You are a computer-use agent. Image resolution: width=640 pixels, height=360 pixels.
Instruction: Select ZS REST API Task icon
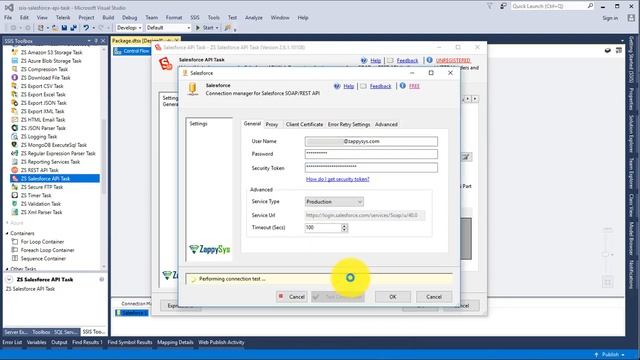(15, 170)
